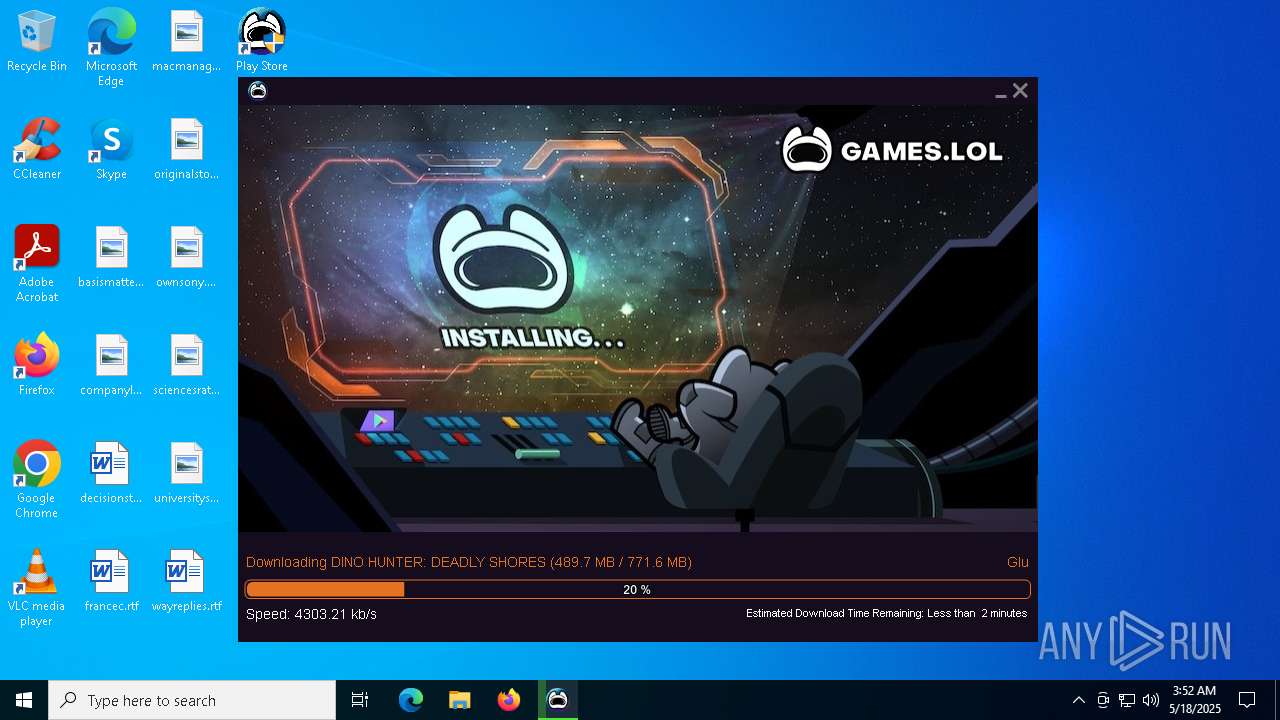This screenshot has height=720, width=1280.
Task: Select the wayreplies.rtf document
Action: click(186, 582)
